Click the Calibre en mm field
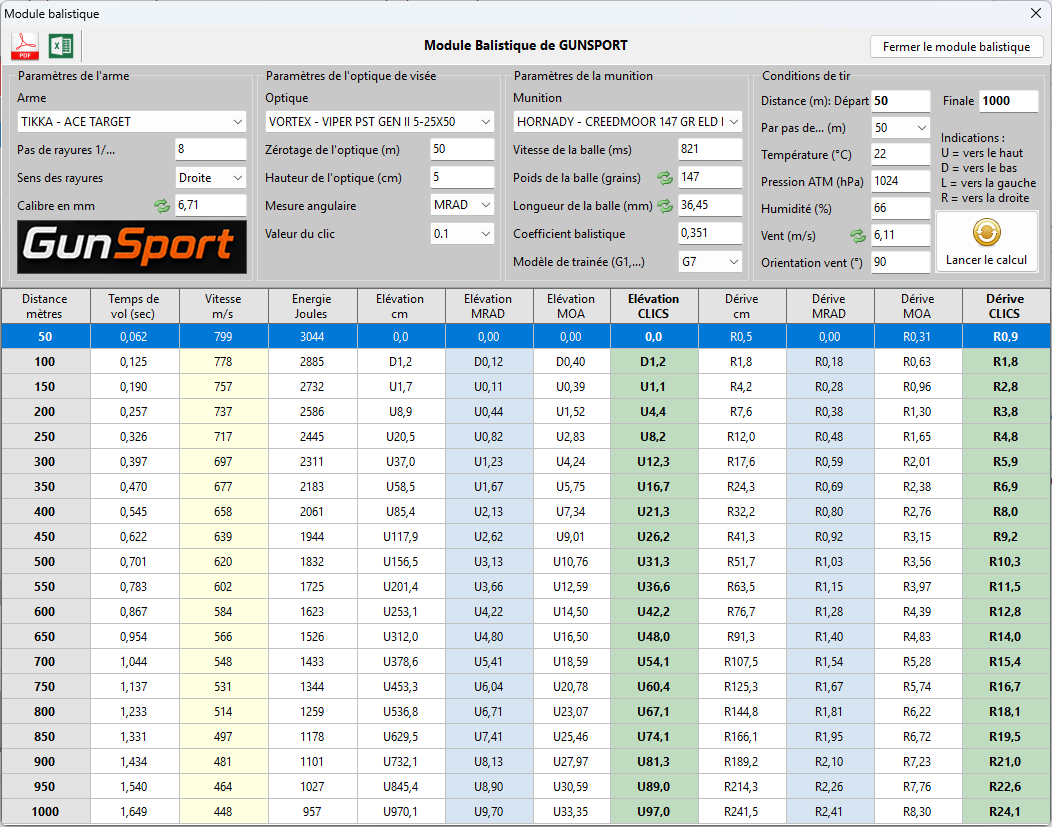This screenshot has height=827, width=1052. pyautogui.click(x=210, y=205)
